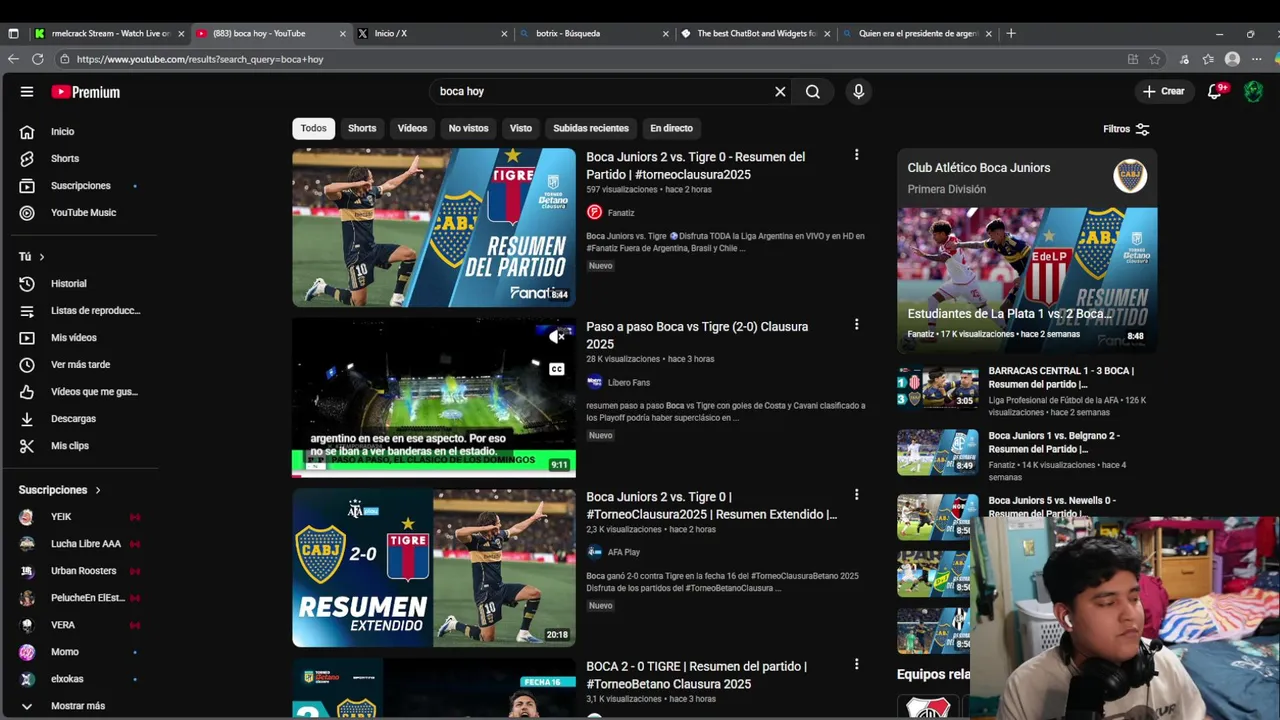The height and width of the screenshot is (720, 1280).
Task: Open Boca Juniors 1 vs. Belgrano 2 video
Action: click(1027, 455)
